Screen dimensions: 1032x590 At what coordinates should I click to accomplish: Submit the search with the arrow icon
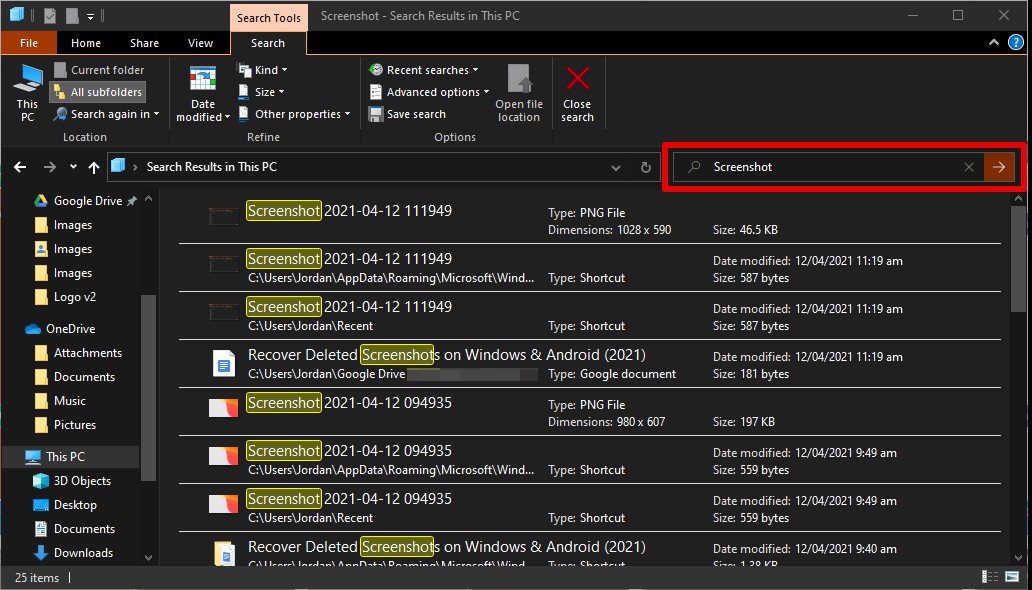coord(1000,167)
